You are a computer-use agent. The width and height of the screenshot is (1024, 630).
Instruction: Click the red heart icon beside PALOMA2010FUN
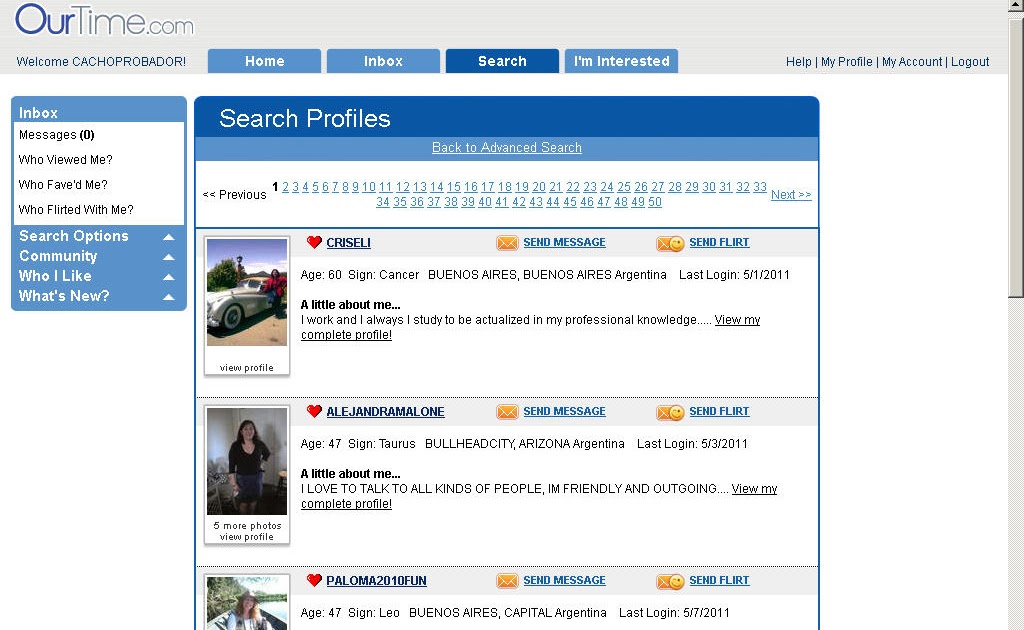(x=314, y=580)
